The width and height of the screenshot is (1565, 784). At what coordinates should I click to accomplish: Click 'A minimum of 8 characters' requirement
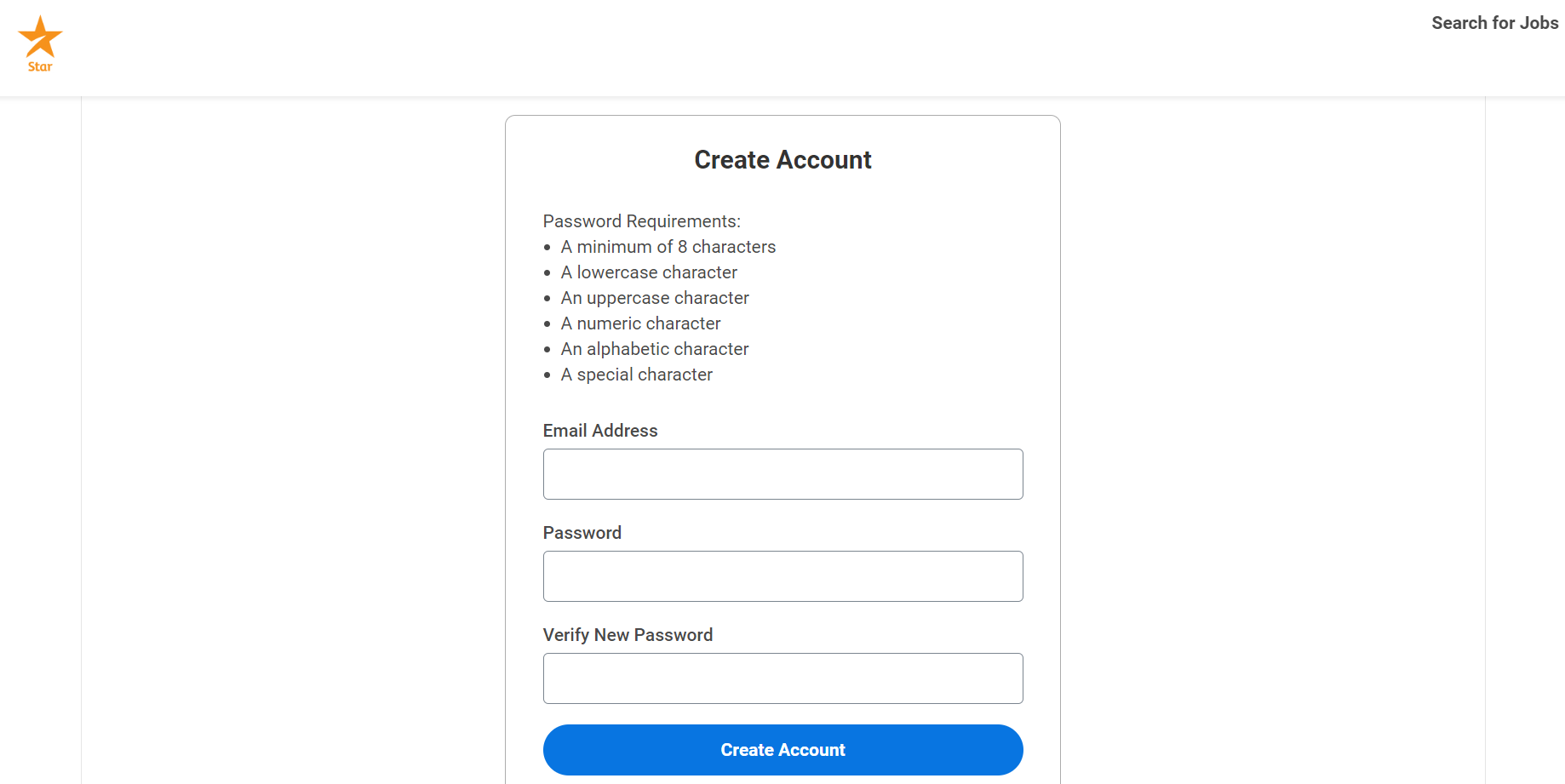click(668, 247)
